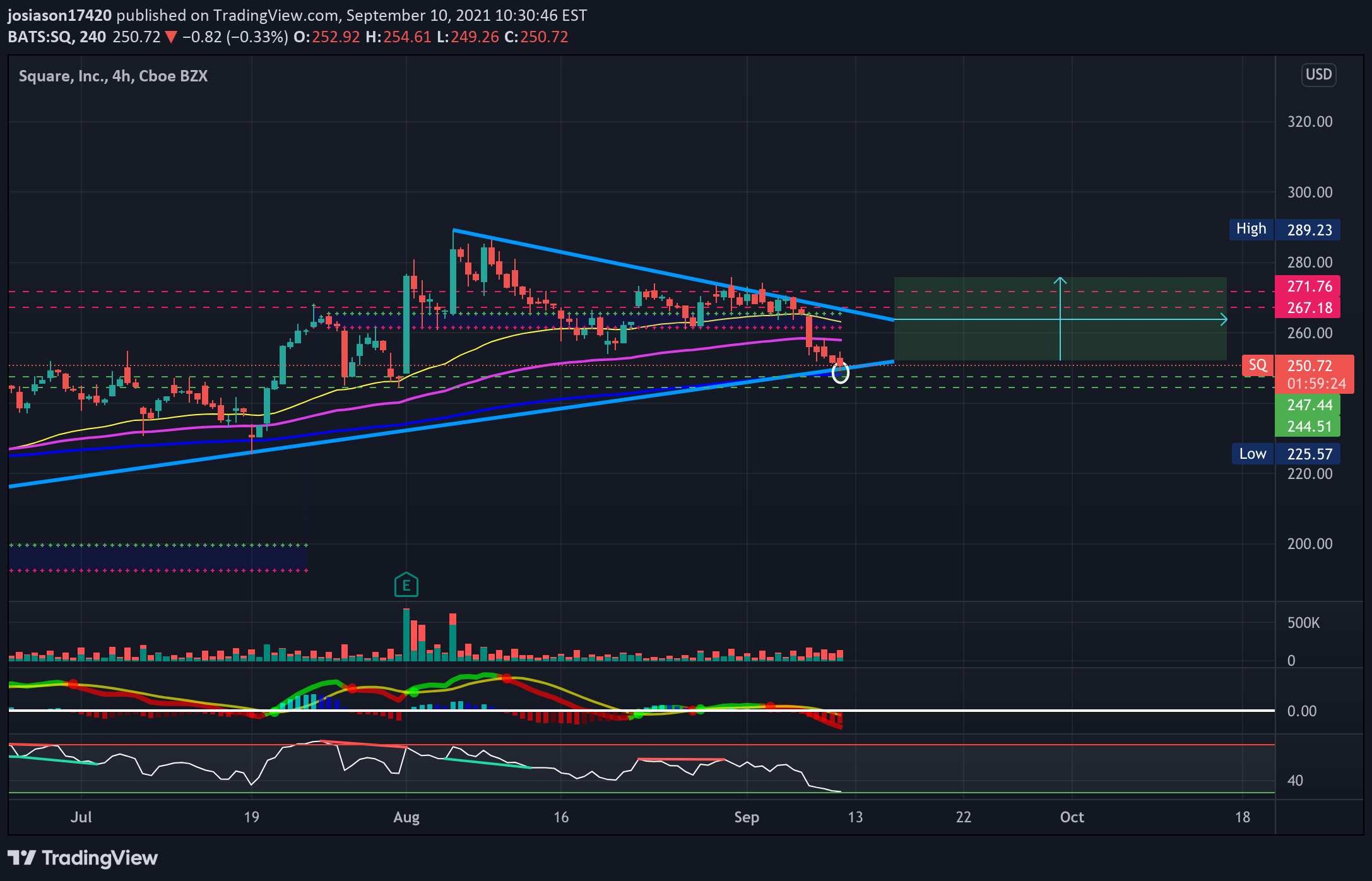Click the projection box's rightward arrow tip
The width and height of the screenshot is (1372, 881).
(x=1225, y=320)
